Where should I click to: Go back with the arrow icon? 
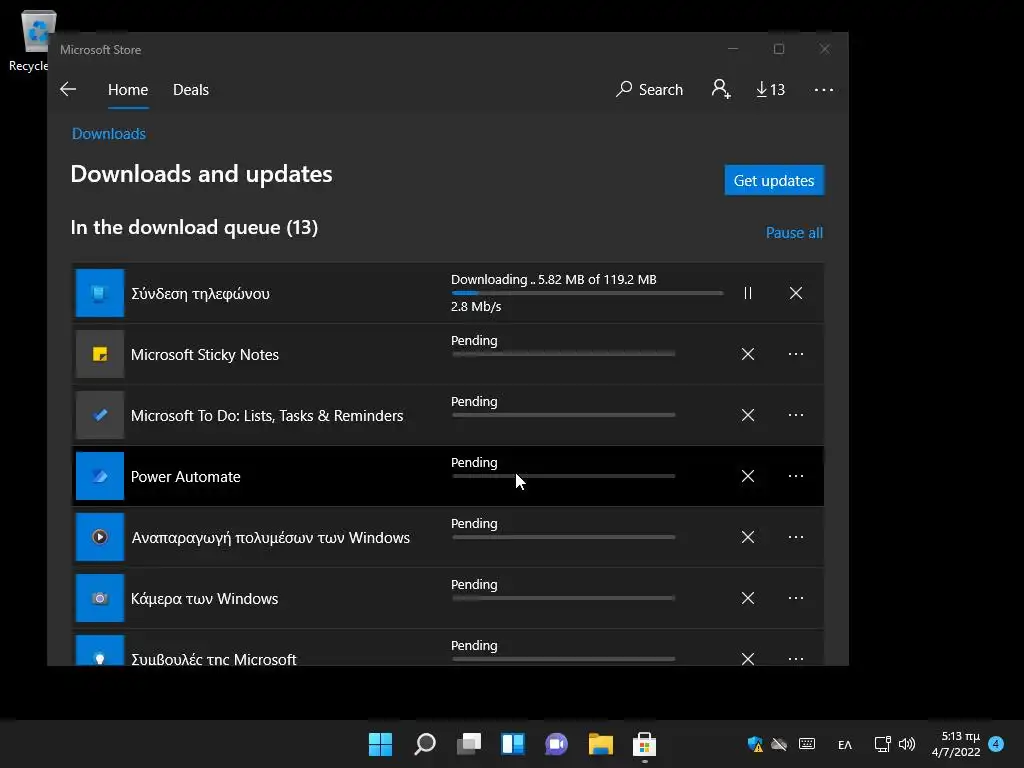(x=68, y=89)
